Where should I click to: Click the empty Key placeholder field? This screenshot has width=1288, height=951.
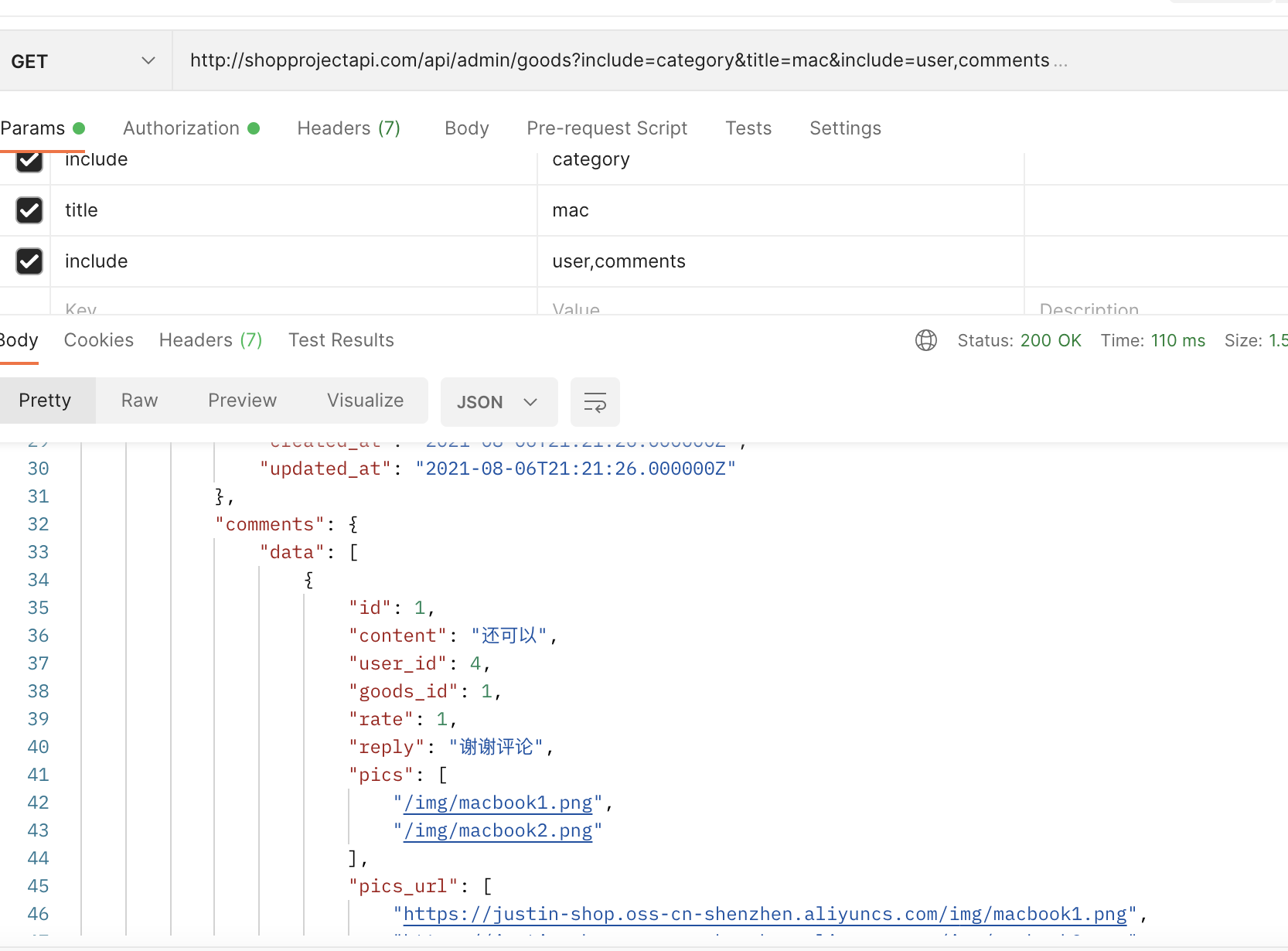tap(294, 303)
